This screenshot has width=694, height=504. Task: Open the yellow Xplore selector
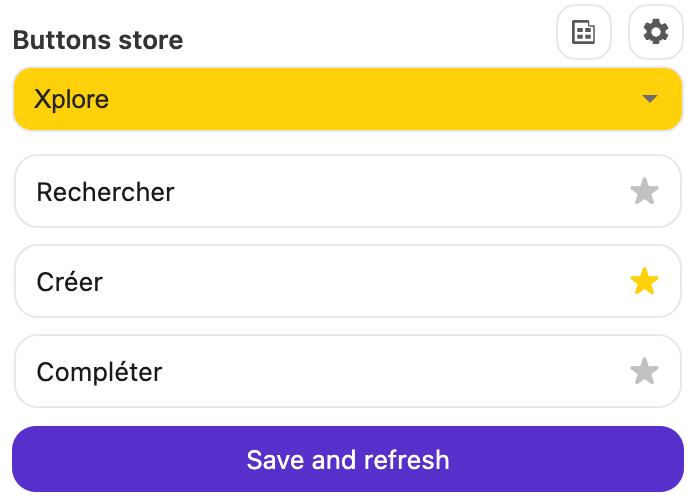347,99
